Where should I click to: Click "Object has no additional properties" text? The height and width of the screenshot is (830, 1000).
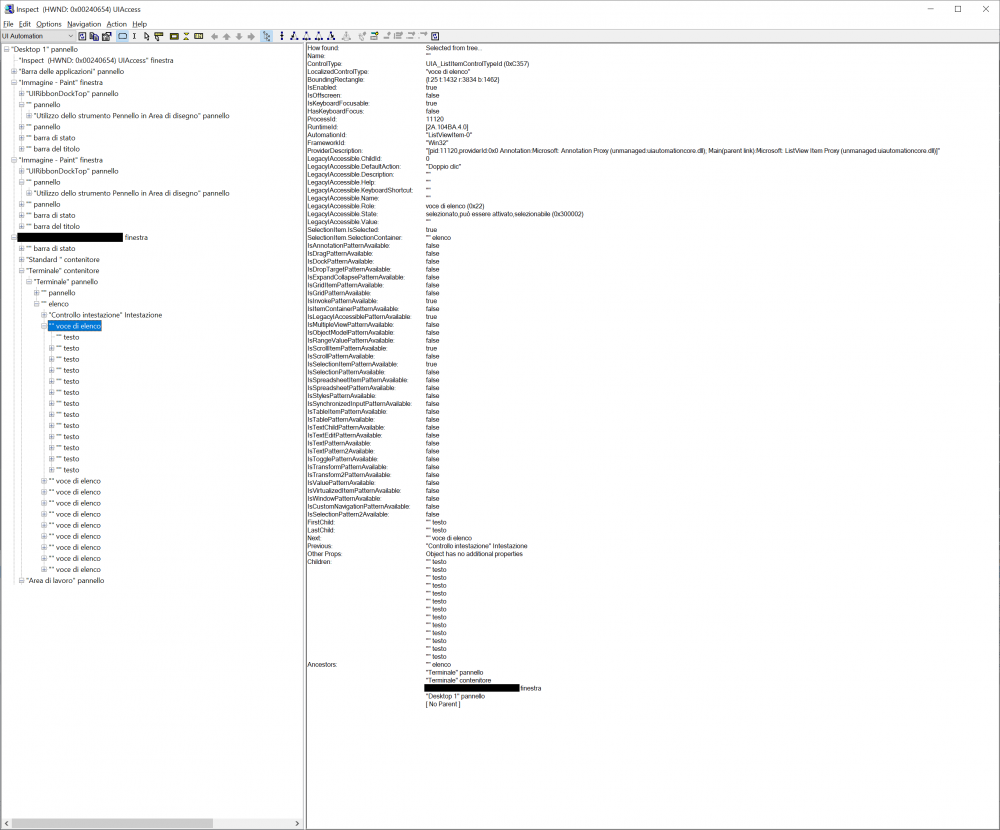474,554
